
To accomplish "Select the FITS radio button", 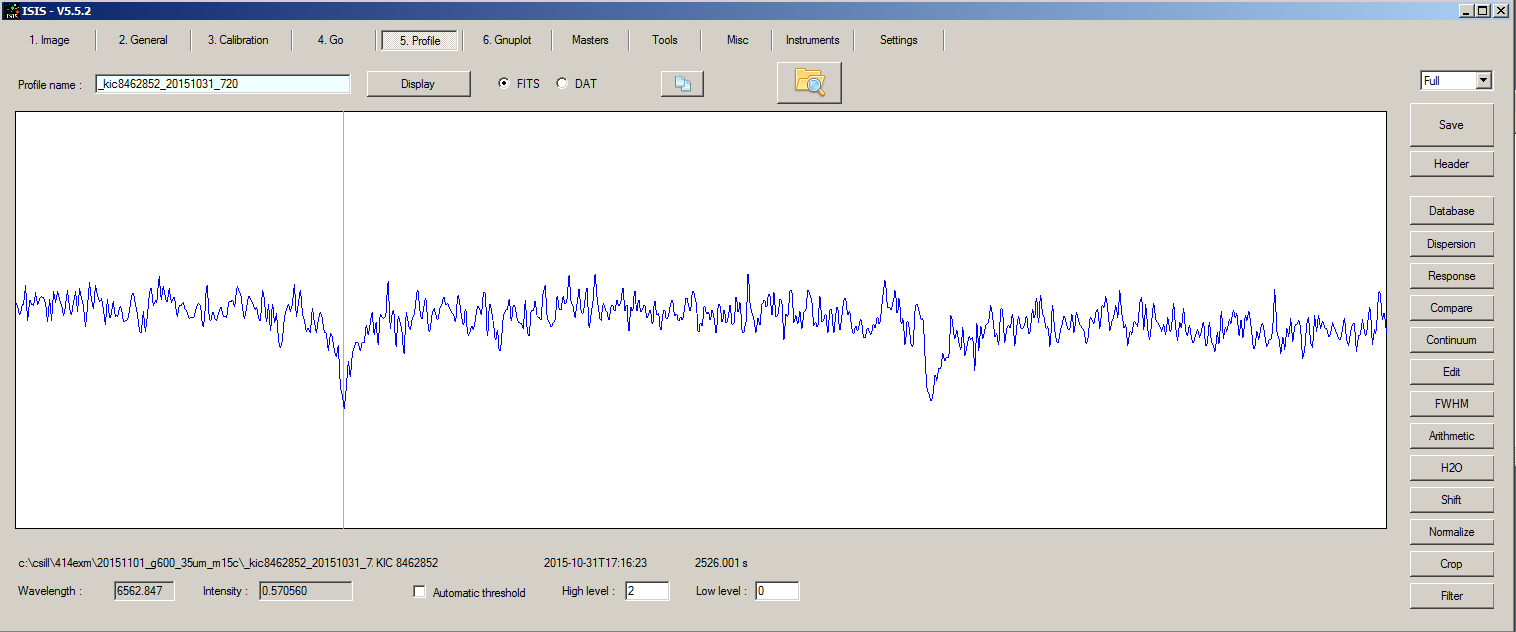I will [503, 84].
